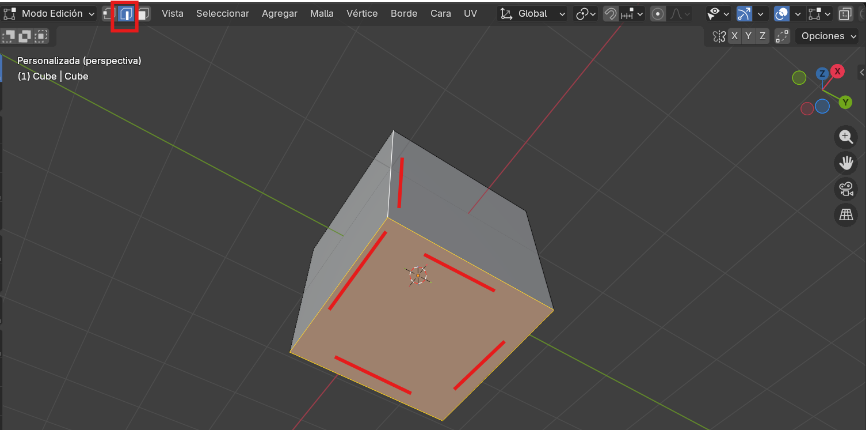Activate edge select mode icon
The image size is (867, 430).
click(126, 14)
